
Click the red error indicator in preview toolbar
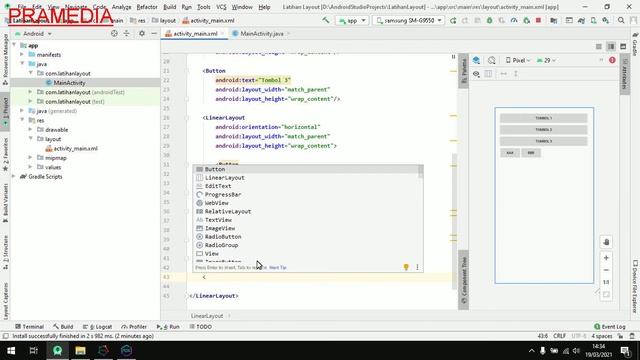tap(612, 60)
